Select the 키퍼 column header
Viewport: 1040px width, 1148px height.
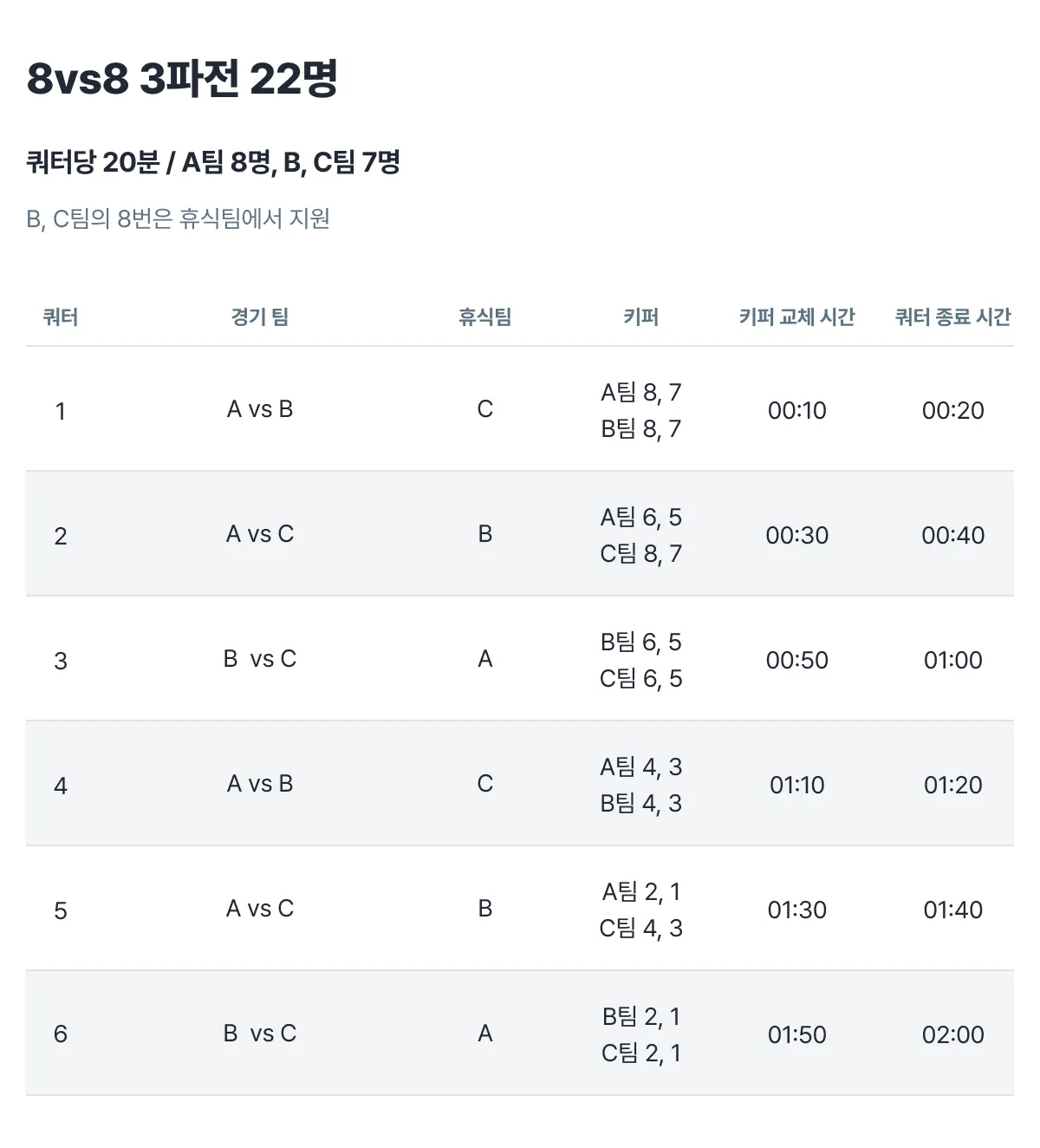(x=640, y=317)
